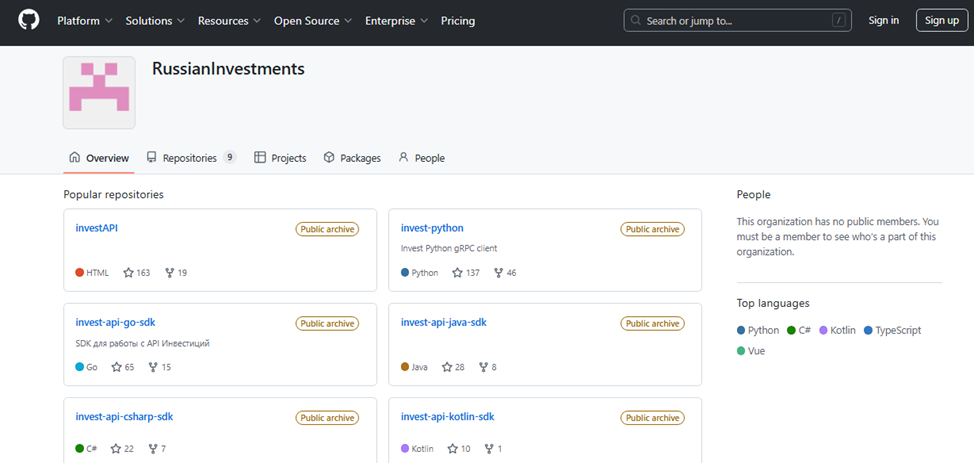This screenshot has height=463, width=974.
Task: Click the fork icon of invest-api-java-sdk (8)
Action: (484, 367)
